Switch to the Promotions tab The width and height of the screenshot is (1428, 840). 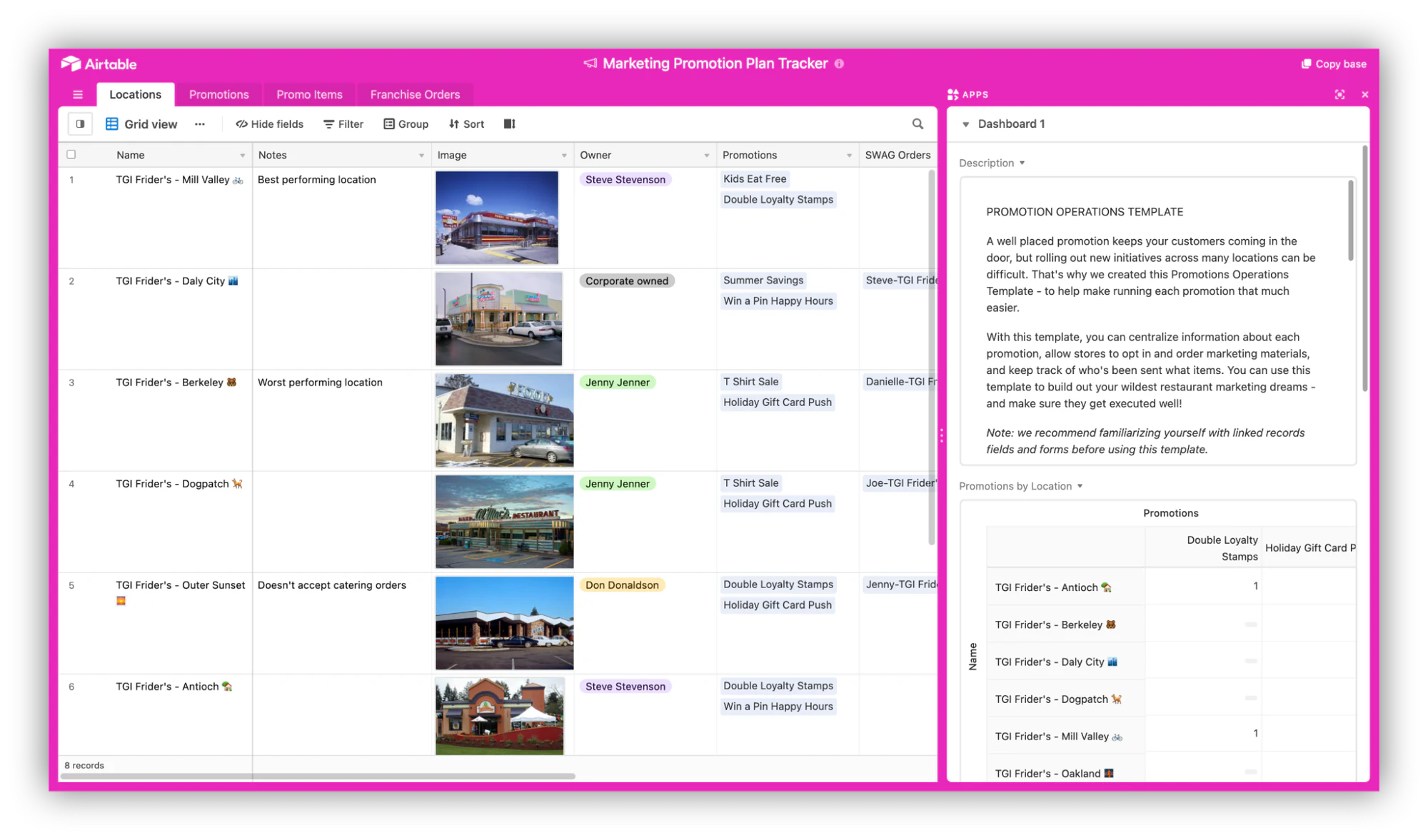pyautogui.click(x=218, y=94)
